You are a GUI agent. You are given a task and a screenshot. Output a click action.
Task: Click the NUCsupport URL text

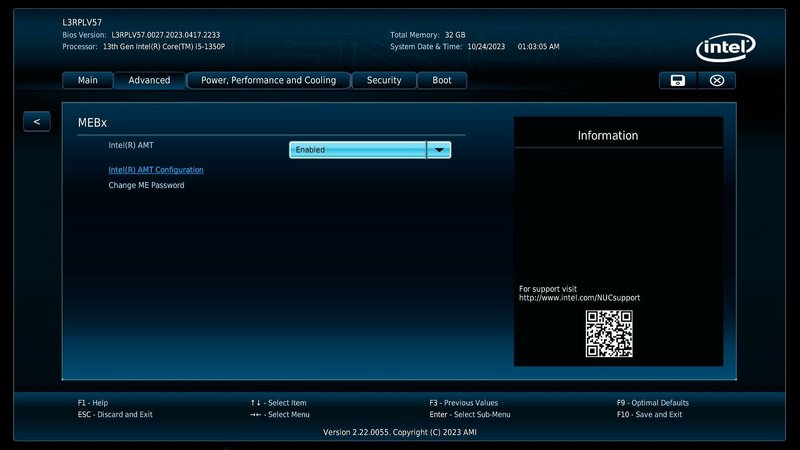[580, 298]
